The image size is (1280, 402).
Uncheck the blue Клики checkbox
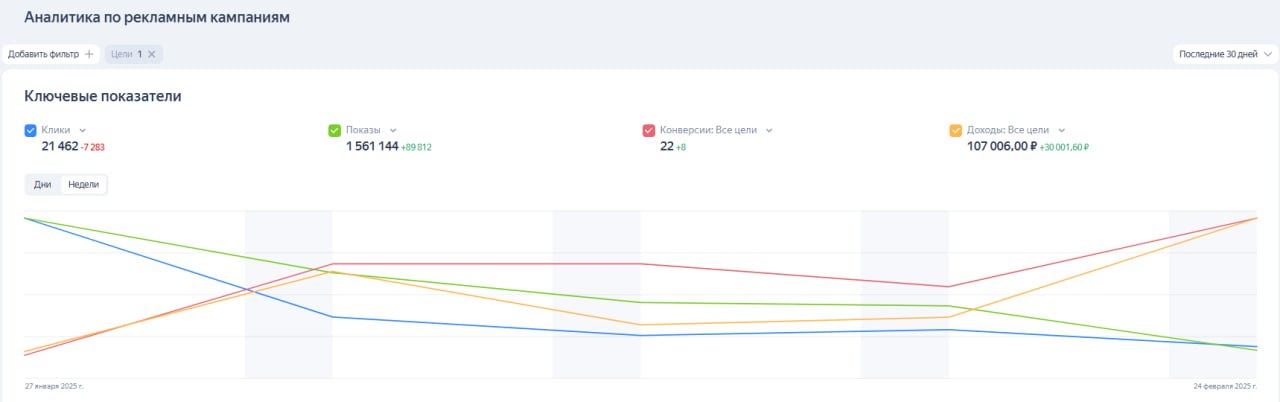point(31,130)
